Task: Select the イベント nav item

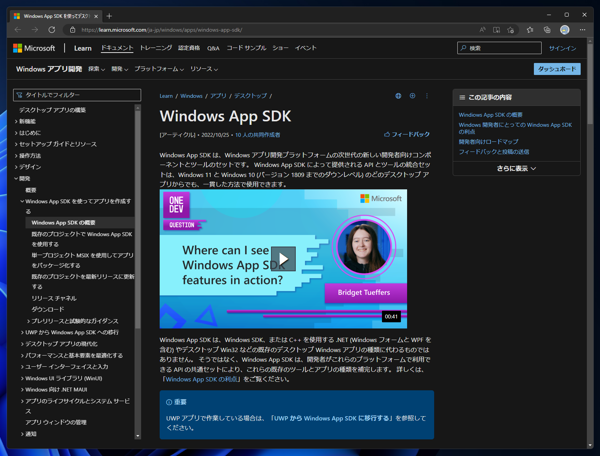Action: coord(305,48)
